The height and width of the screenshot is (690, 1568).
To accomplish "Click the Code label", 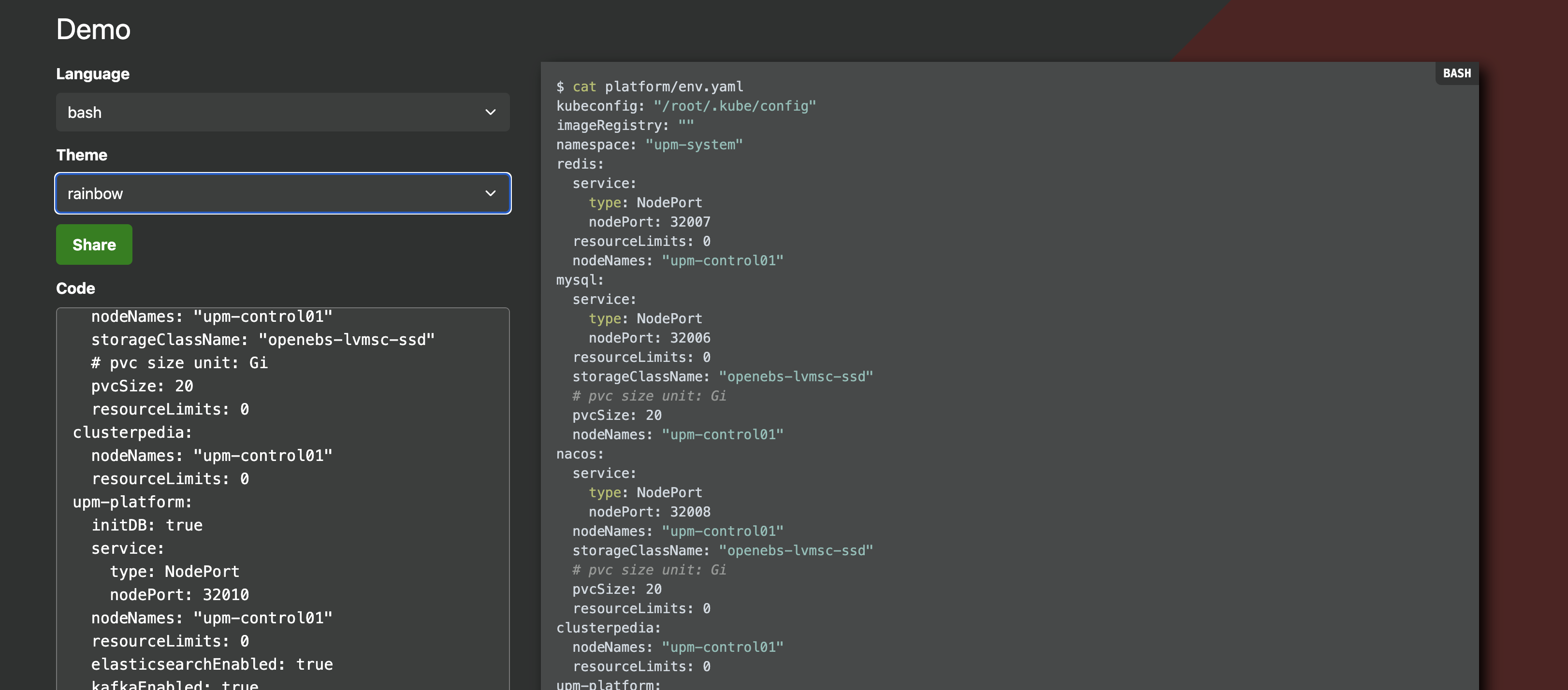I will (75, 288).
